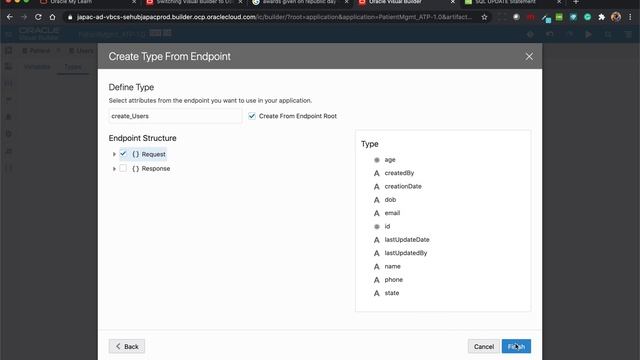Viewport: 640px width, 360px height.
Task: Click the browser forward arrow
Action: [x=24, y=17]
